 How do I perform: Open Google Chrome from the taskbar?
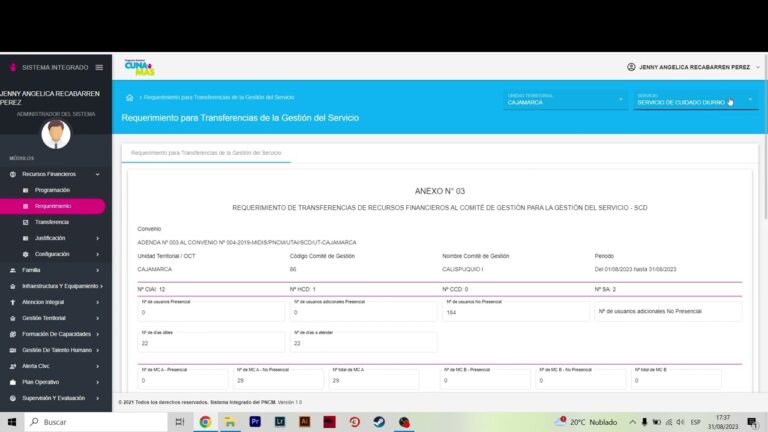coord(205,422)
